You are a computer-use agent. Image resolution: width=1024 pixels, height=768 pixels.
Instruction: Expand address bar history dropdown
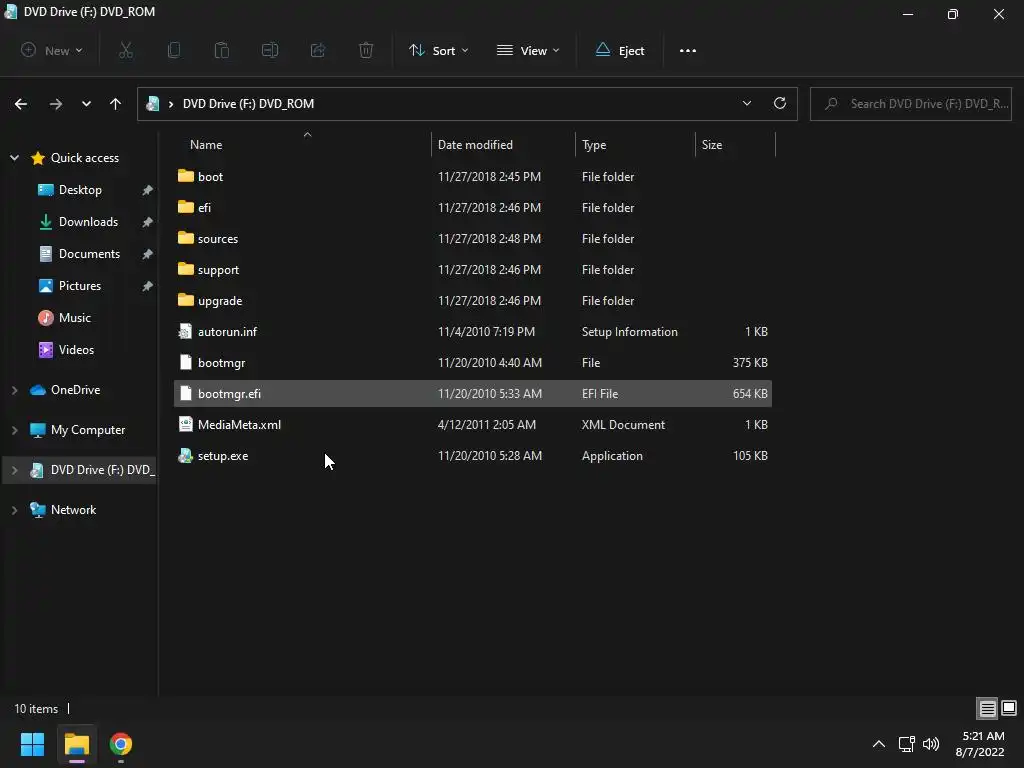pos(746,103)
